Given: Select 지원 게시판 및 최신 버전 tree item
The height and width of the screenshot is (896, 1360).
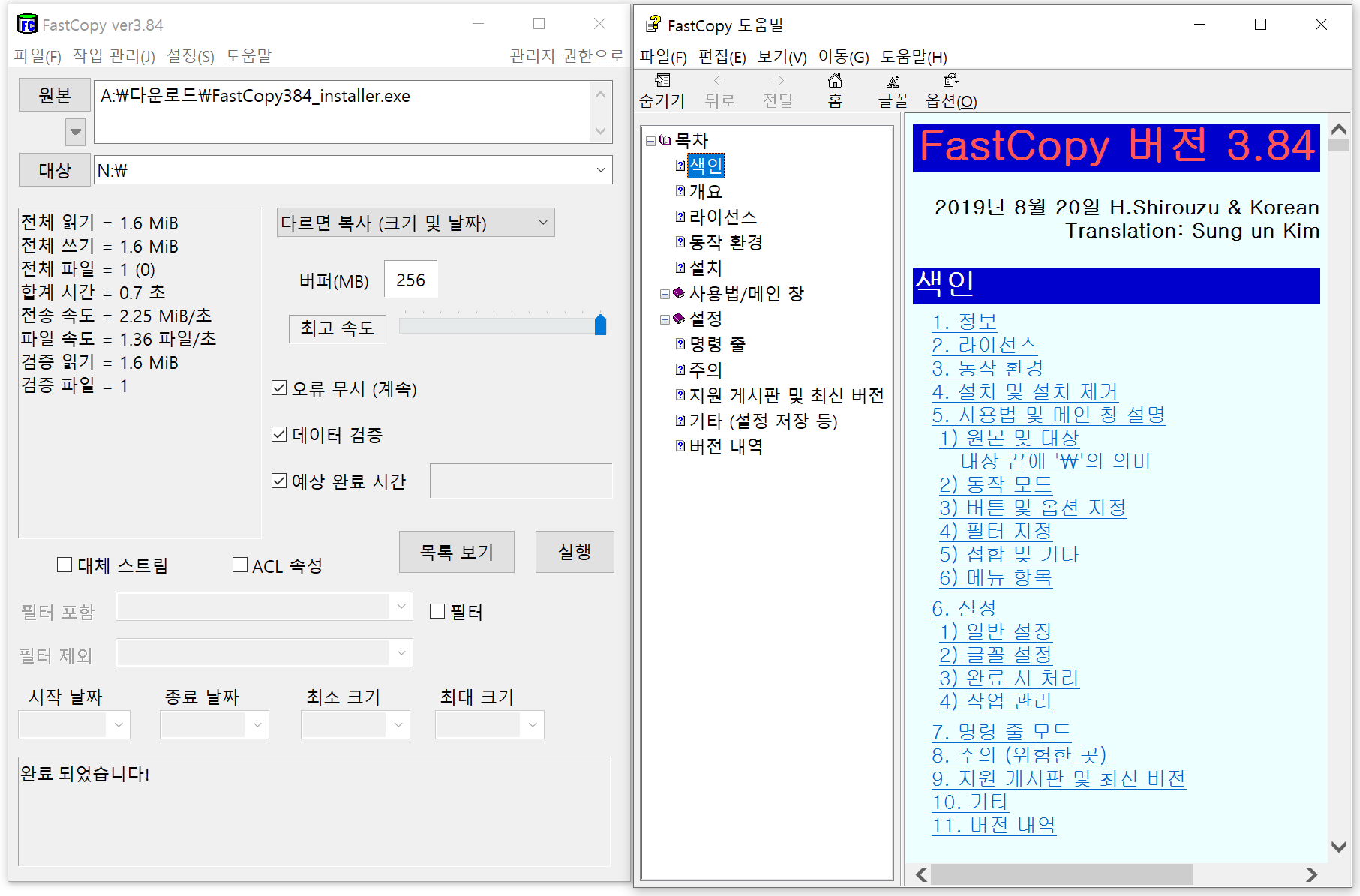Looking at the screenshot, I should coord(786,395).
